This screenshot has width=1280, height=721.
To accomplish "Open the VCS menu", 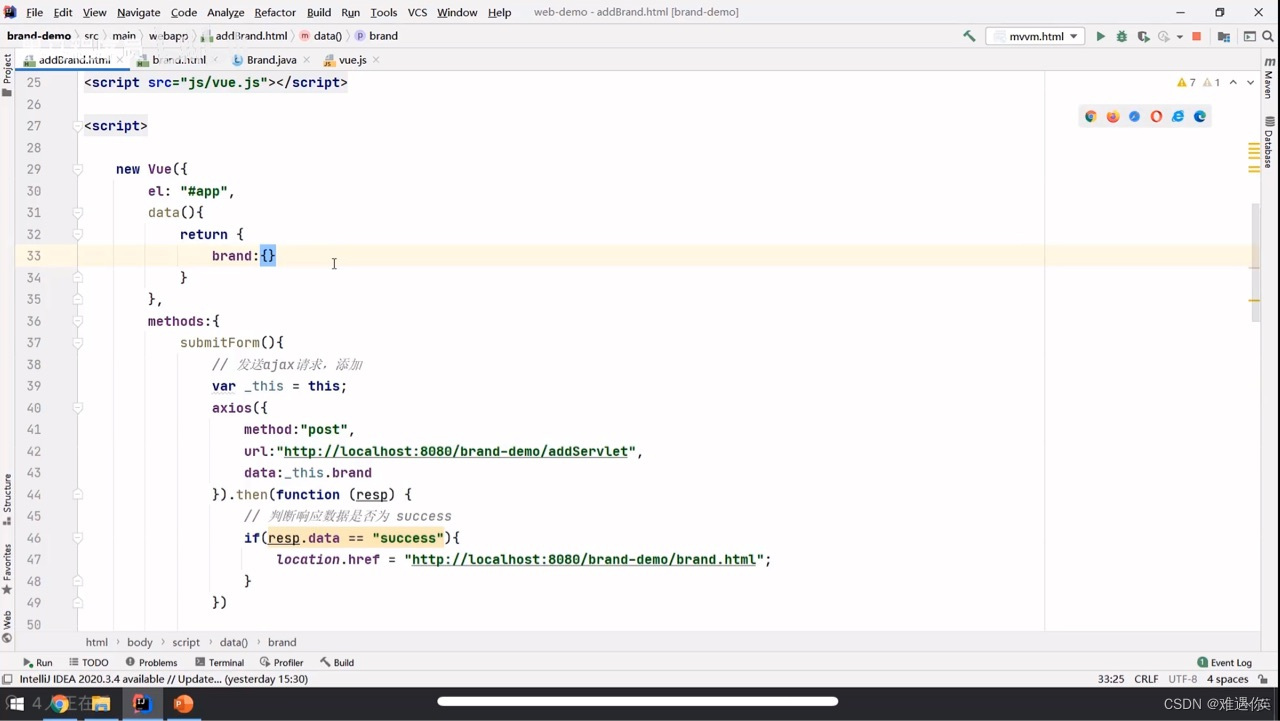I will coord(417,12).
